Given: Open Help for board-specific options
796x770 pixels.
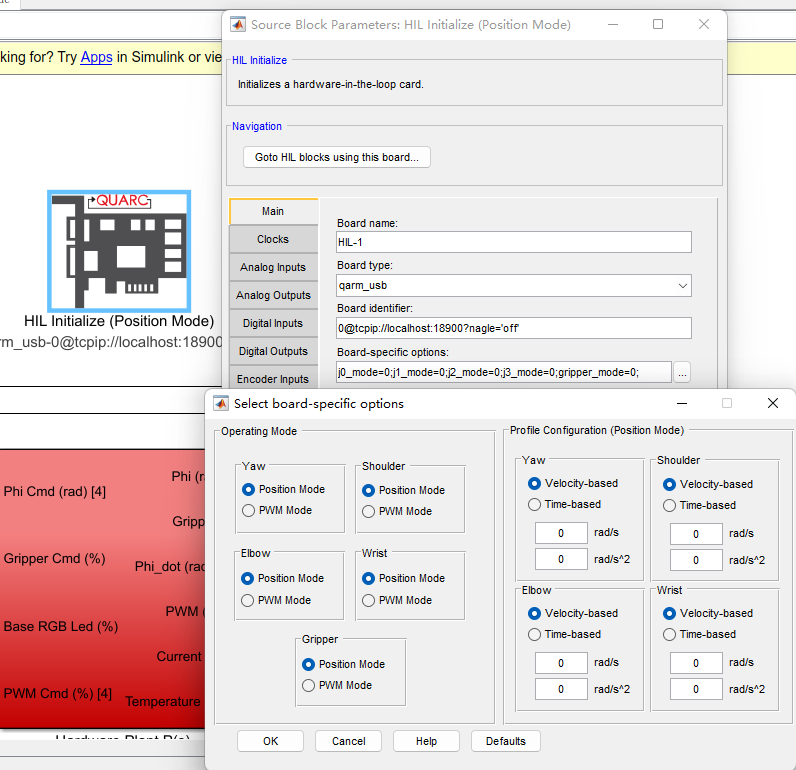Looking at the screenshot, I should [426, 741].
